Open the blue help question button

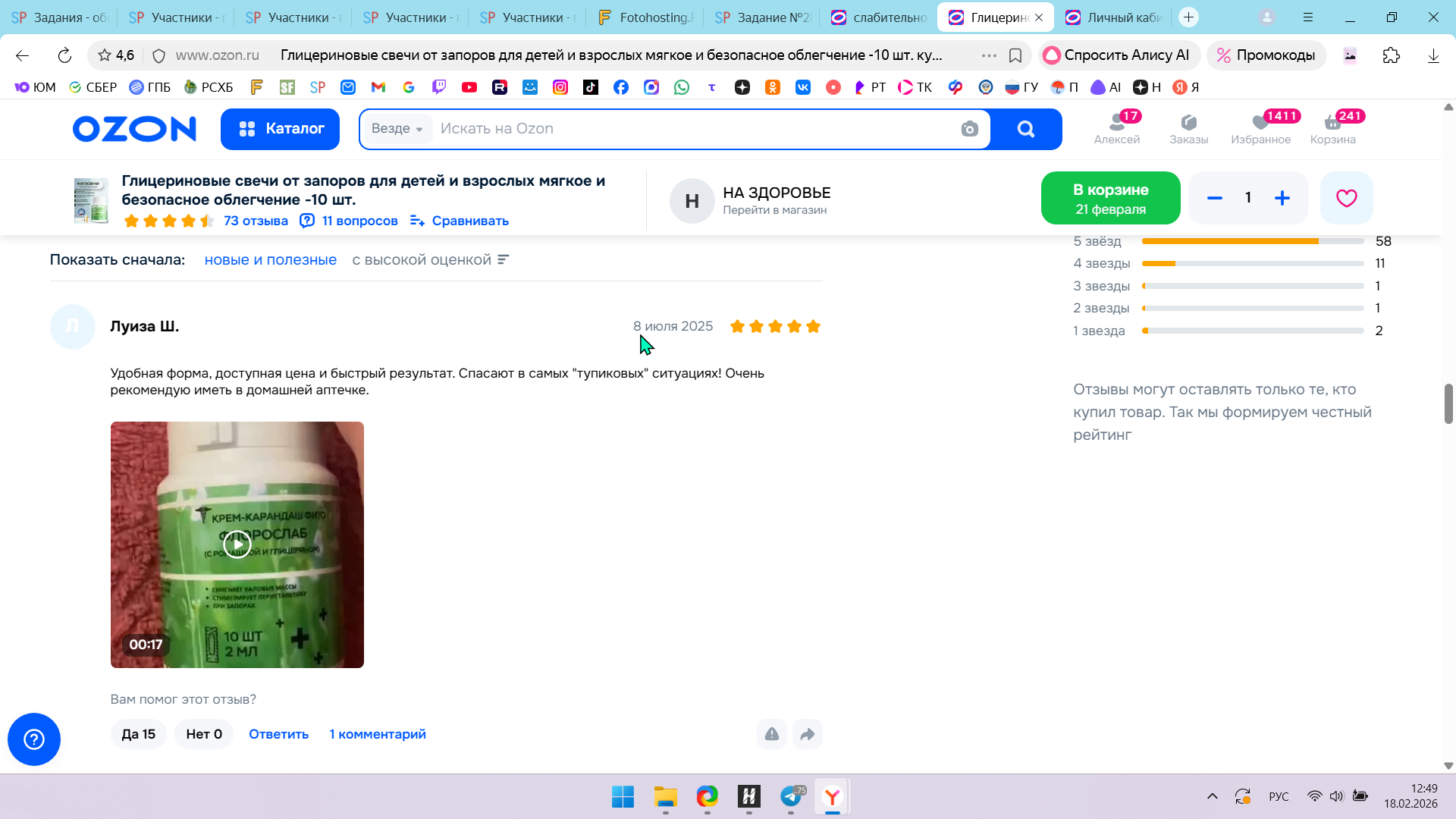point(34,739)
